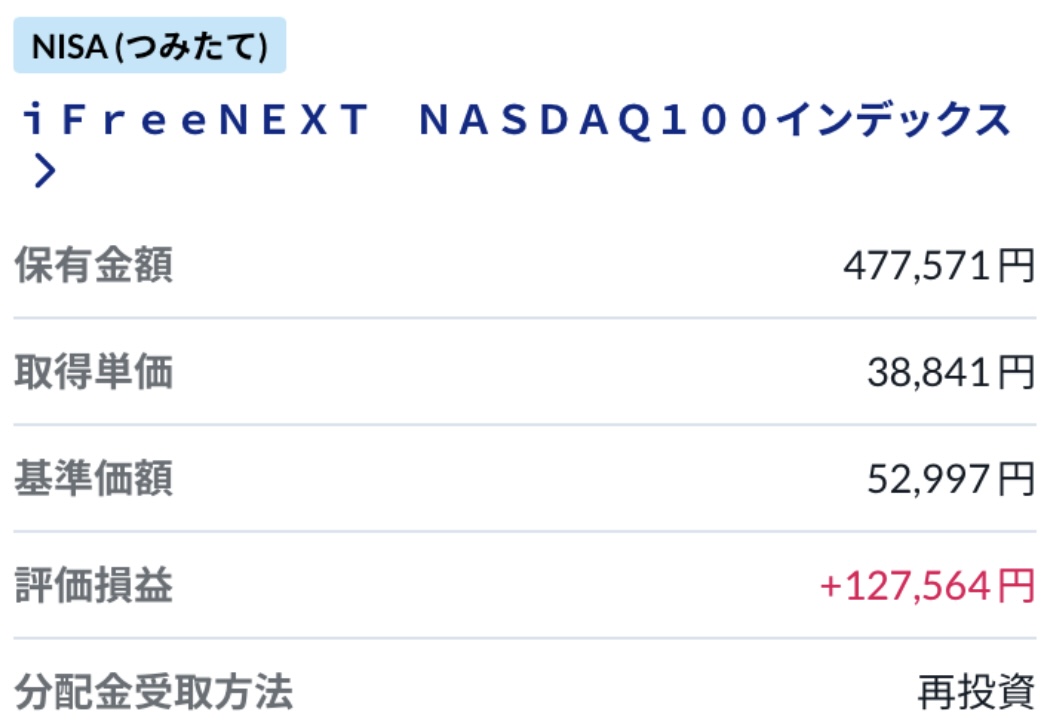Click the インデックス text in fund name
The image size is (1061, 725).
click(x=893, y=120)
